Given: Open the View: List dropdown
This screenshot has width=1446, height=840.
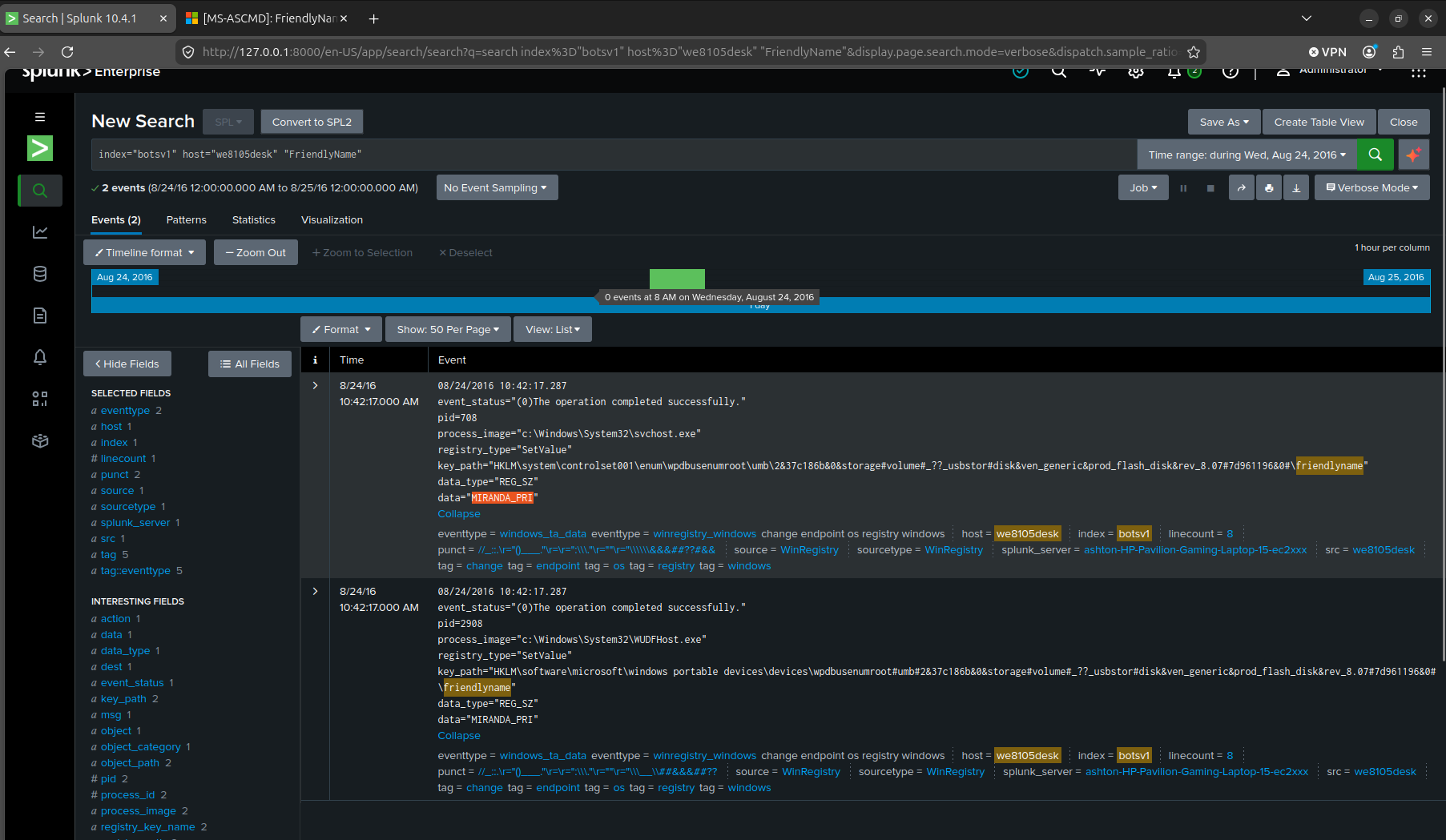Looking at the screenshot, I should (553, 329).
